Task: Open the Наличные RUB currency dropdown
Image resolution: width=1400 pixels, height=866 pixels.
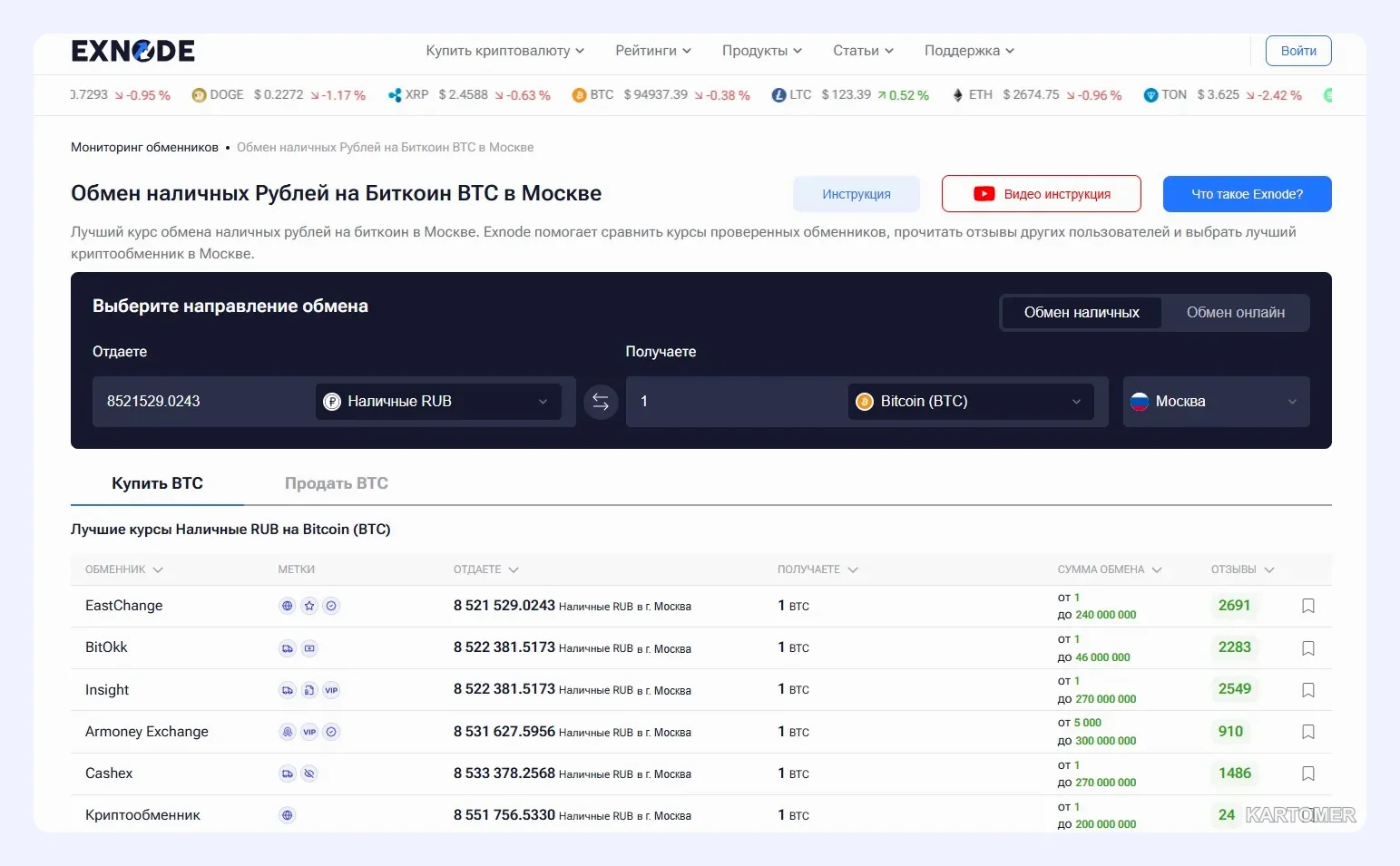Action: (x=438, y=402)
